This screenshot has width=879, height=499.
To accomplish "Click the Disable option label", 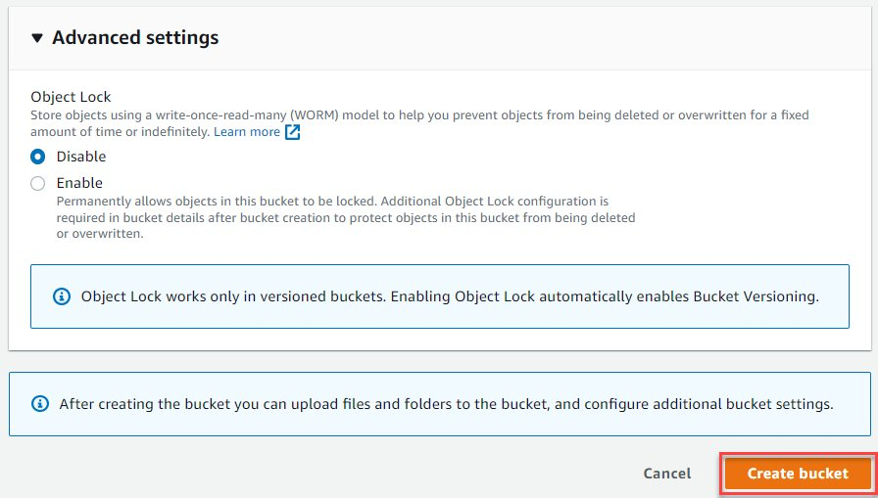I will (81, 157).
